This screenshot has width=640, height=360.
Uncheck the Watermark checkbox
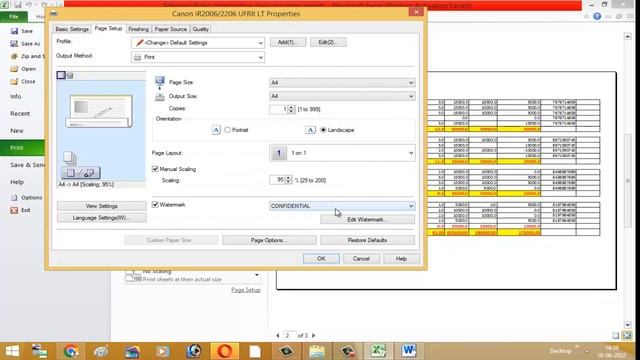155,204
